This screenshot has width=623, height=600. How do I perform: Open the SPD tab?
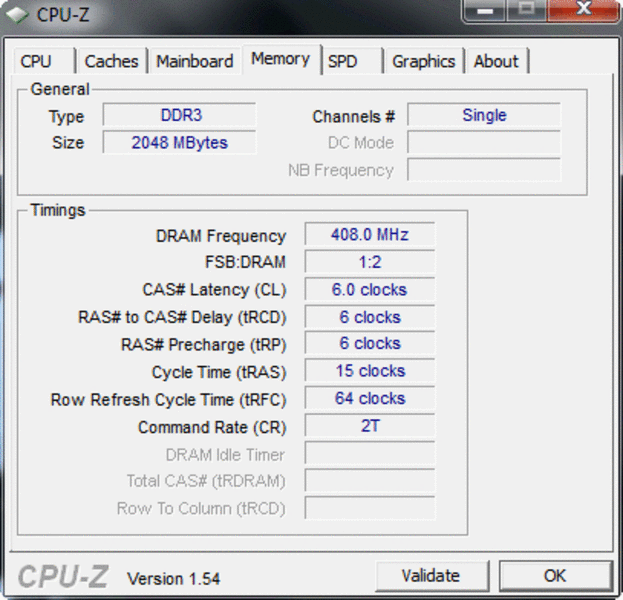pos(351,61)
